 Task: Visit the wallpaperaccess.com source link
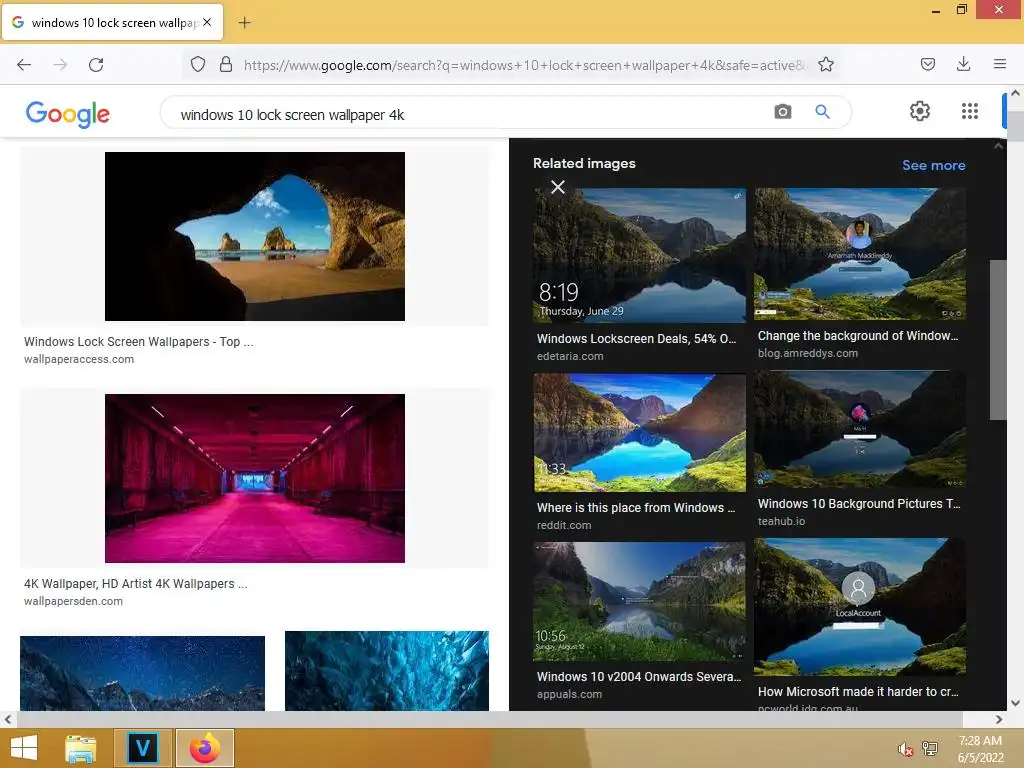click(79, 359)
